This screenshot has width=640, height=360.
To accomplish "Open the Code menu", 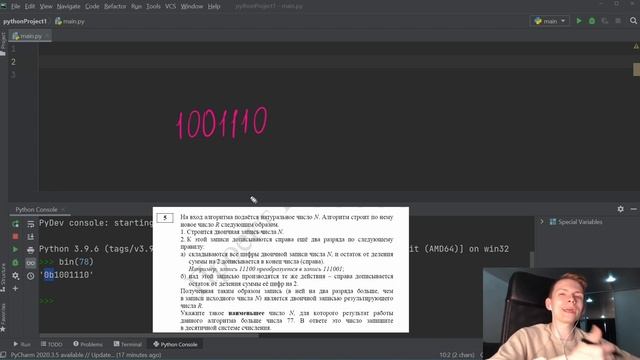I will click(x=92, y=6).
